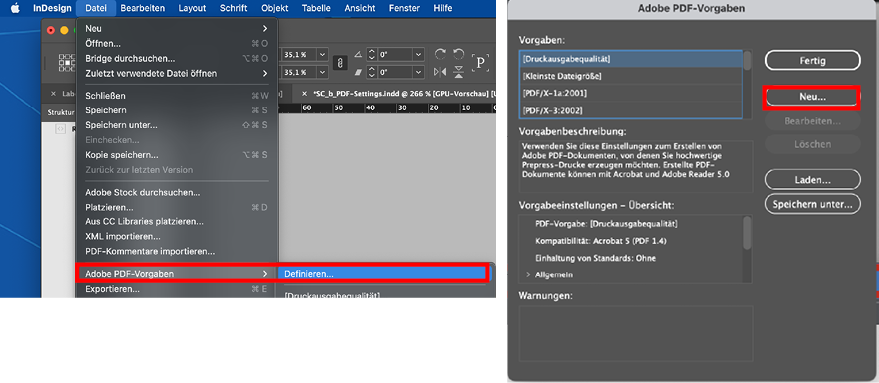
Task: Open the rotation angle dropdown arrow
Action: pyautogui.click(x=419, y=54)
